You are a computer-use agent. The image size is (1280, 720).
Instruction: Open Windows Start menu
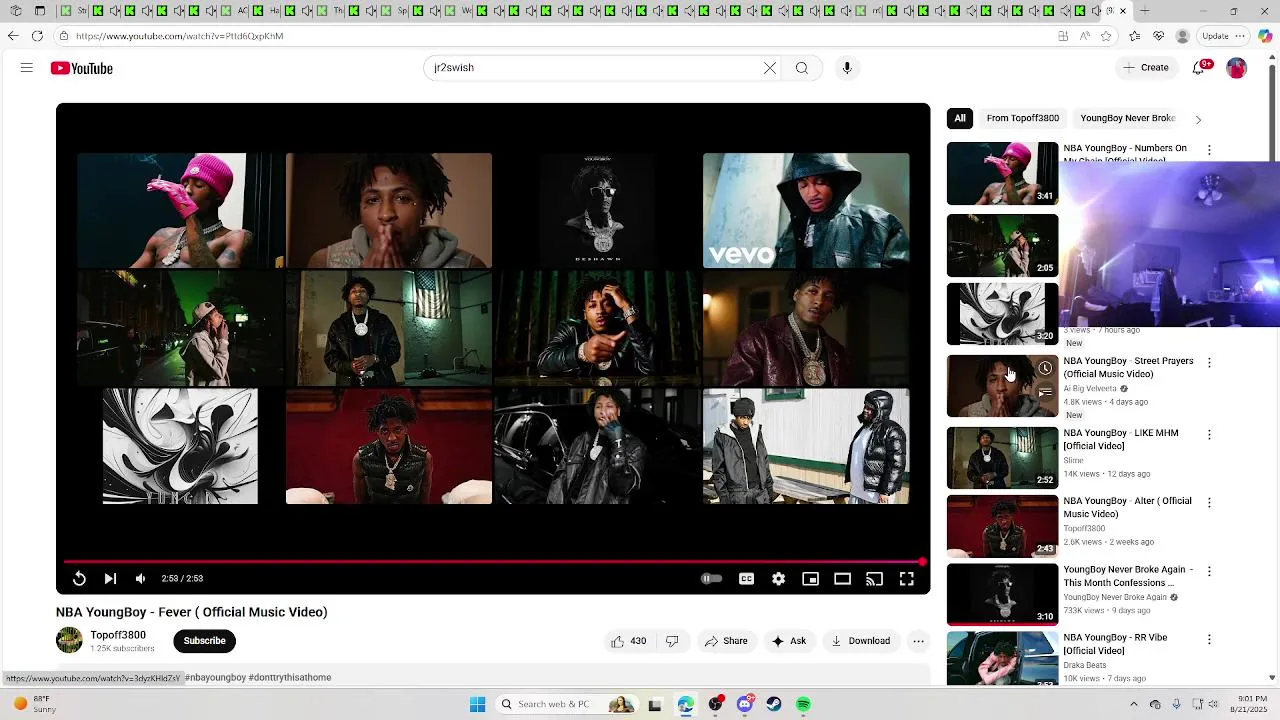pyautogui.click(x=478, y=704)
